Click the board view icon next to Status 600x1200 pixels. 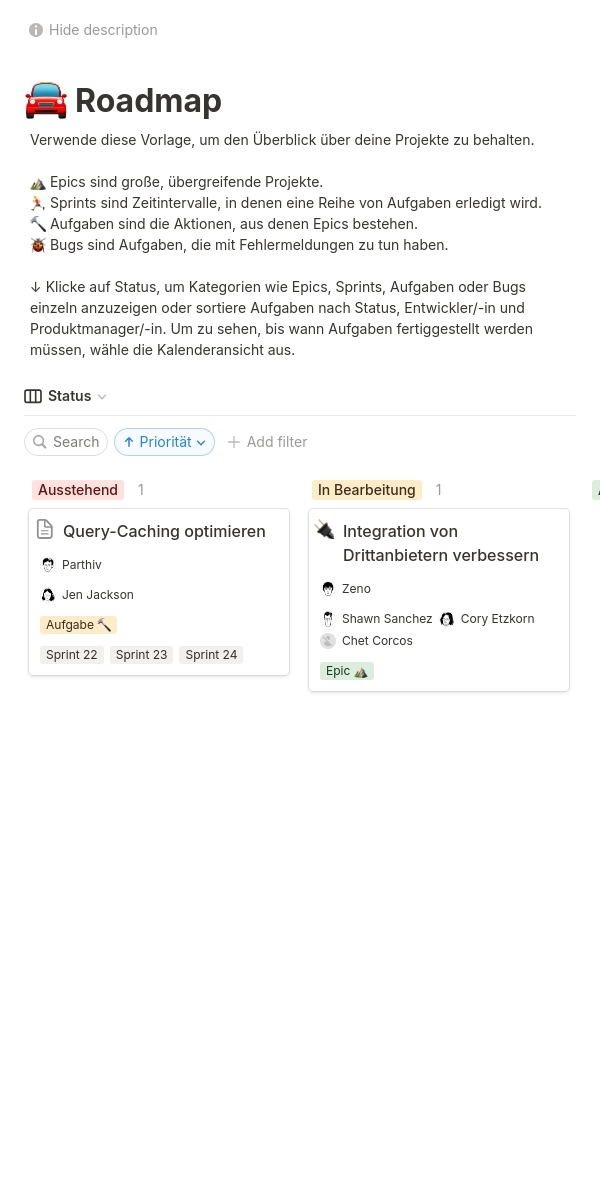coord(33,396)
